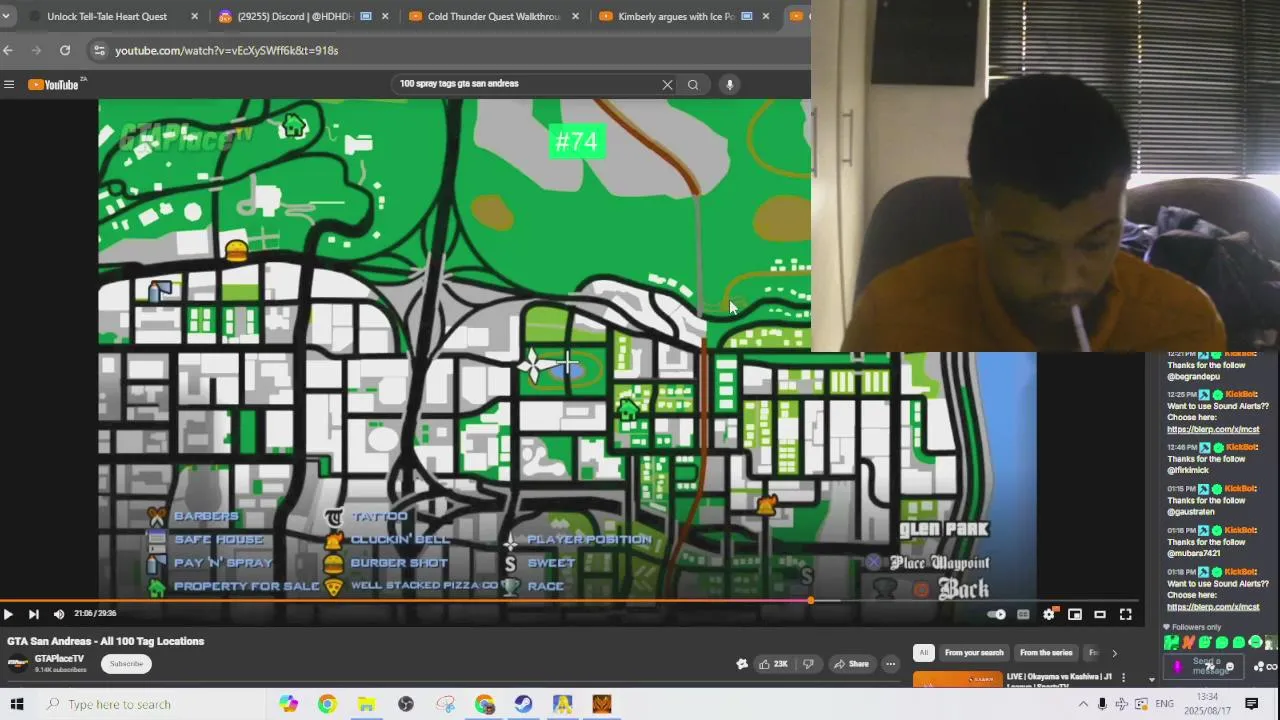1280x720 pixels.
Task: Open File Explorer from the taskbar
Action: (x=366, y=704)
